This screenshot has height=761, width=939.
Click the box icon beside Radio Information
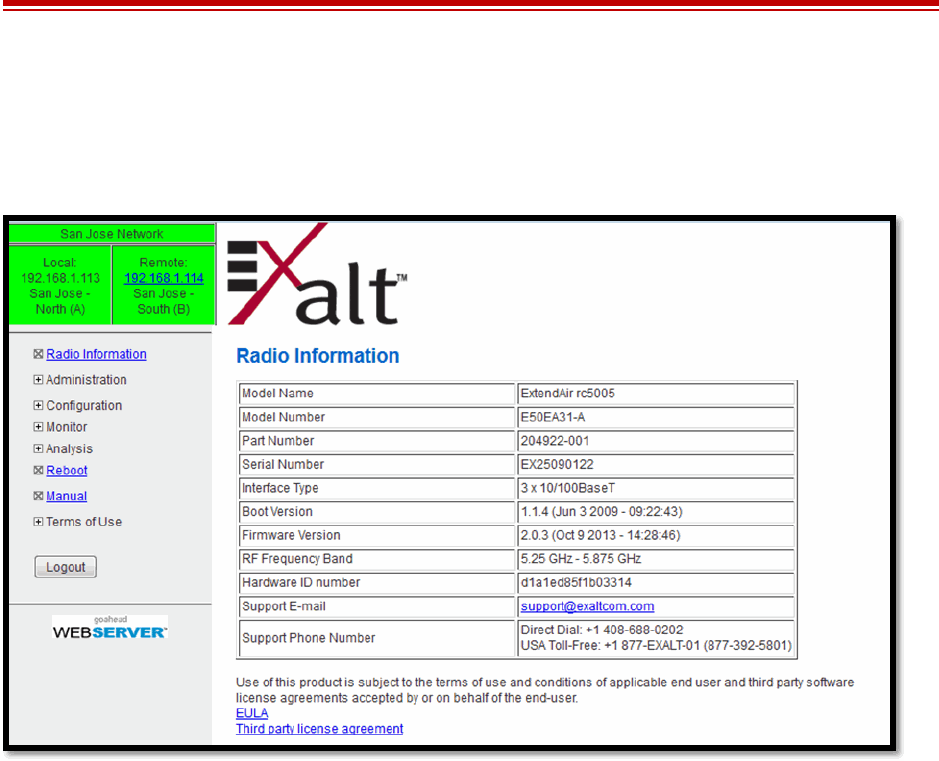pyautogui.click(x=38, y=354)
